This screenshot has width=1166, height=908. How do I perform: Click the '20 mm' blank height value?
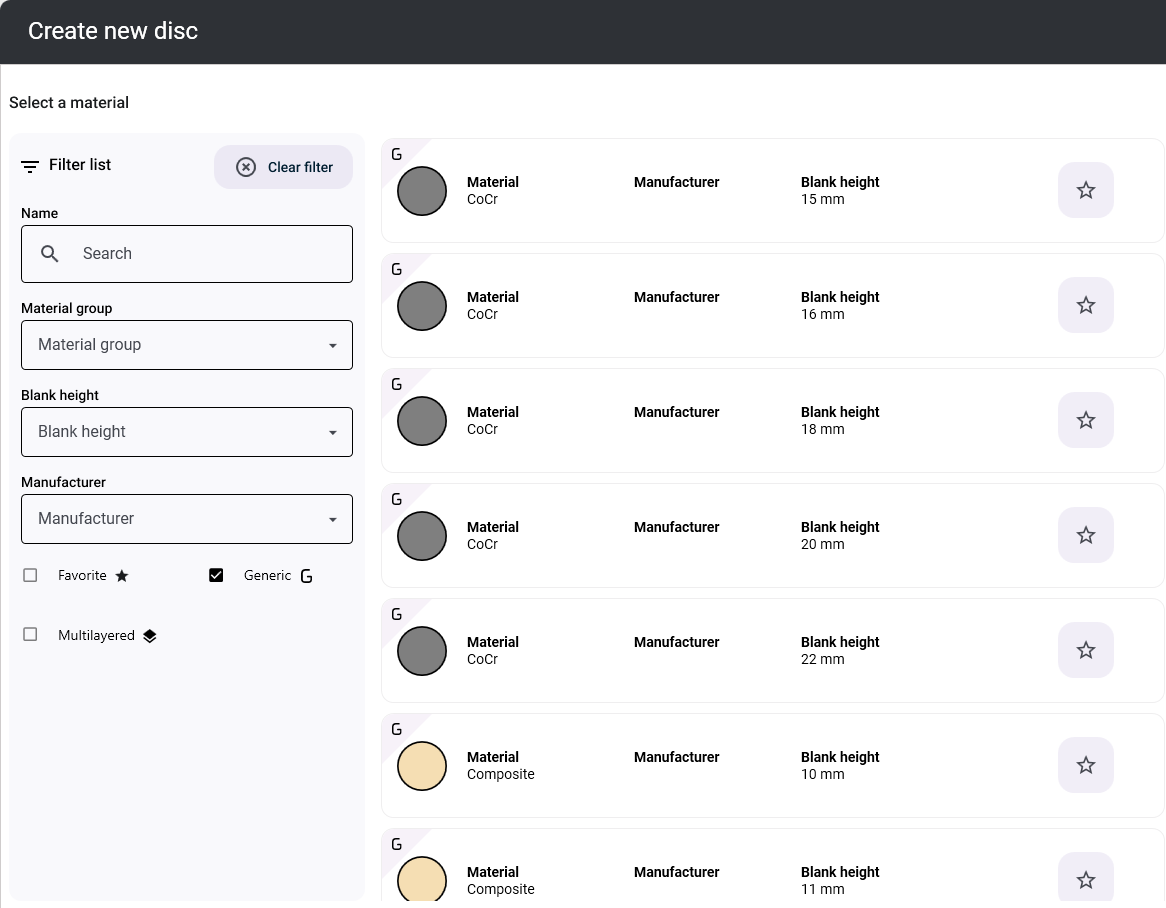[x=822, y=544]
